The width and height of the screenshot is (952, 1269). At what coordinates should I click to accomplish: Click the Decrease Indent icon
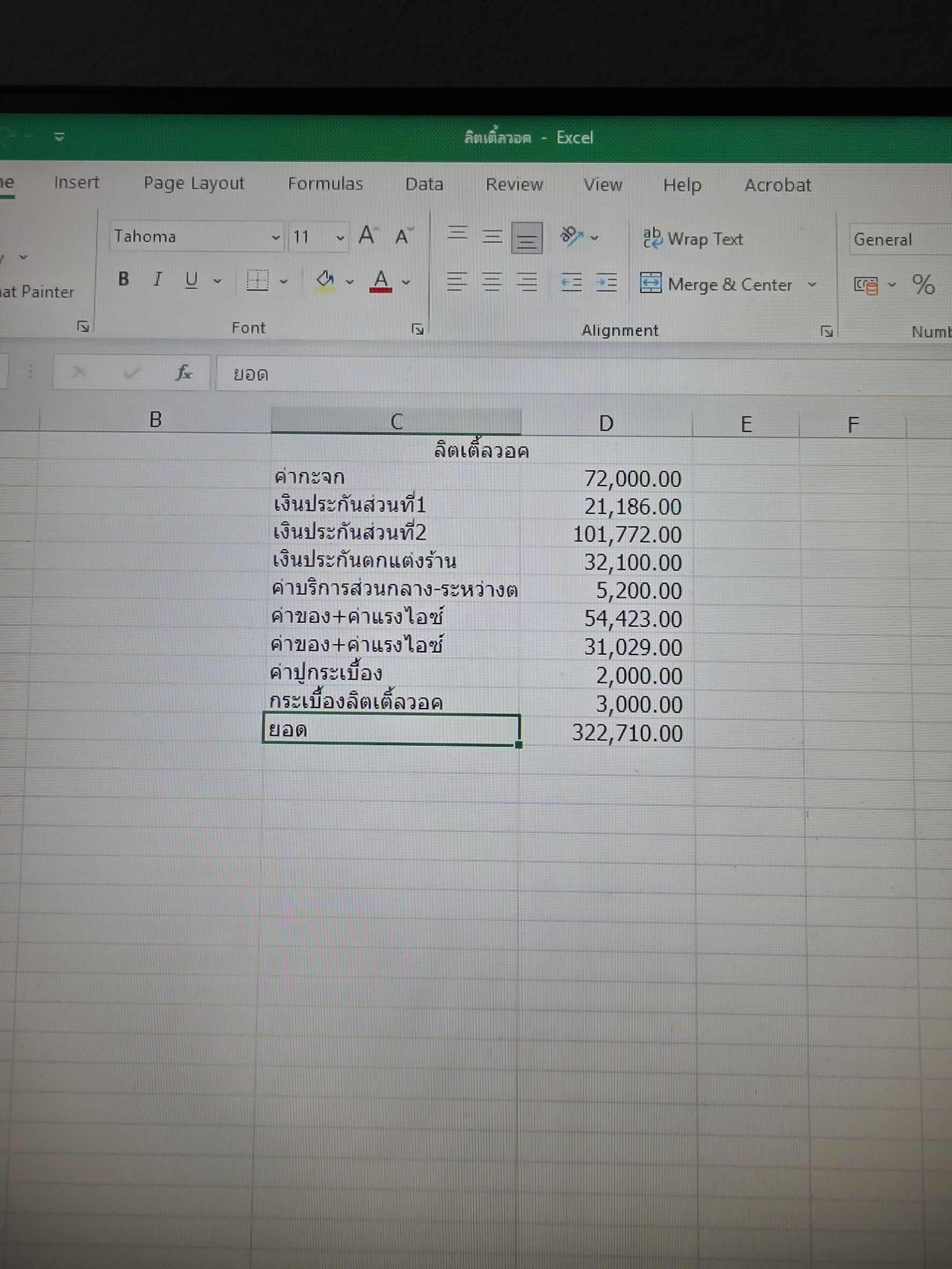coord(571,282)
